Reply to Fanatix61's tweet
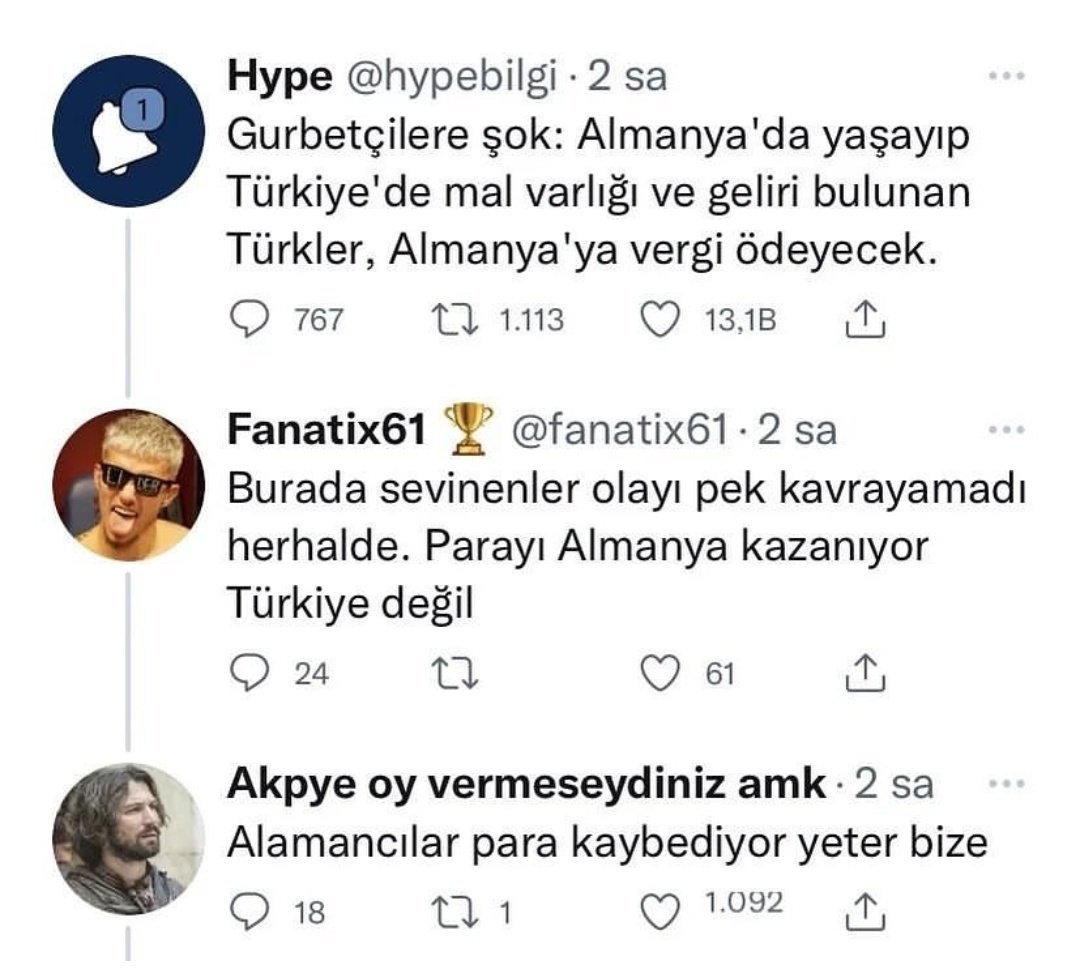 247,675
